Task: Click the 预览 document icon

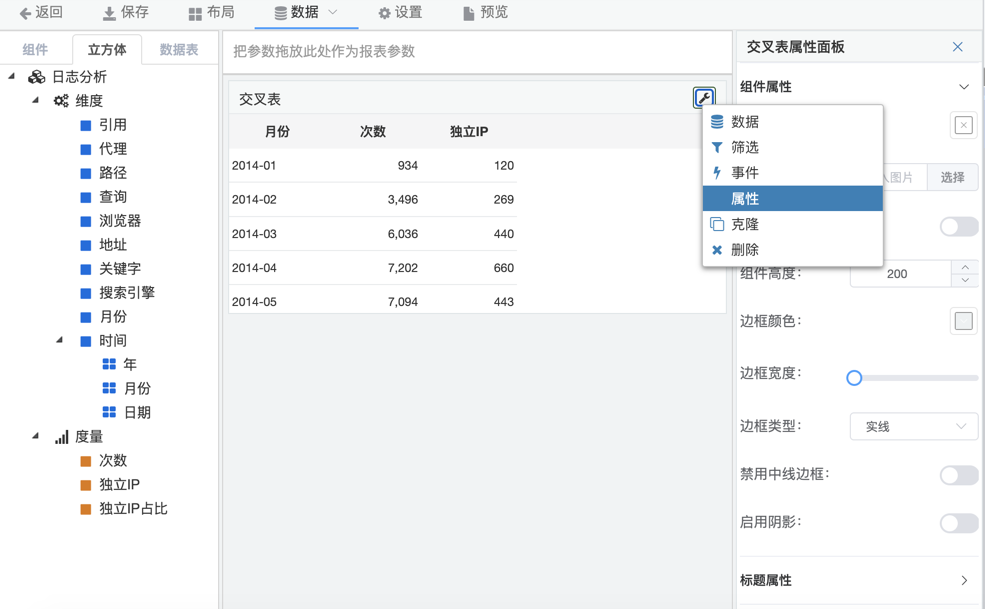Action: [x=469, y=13]
